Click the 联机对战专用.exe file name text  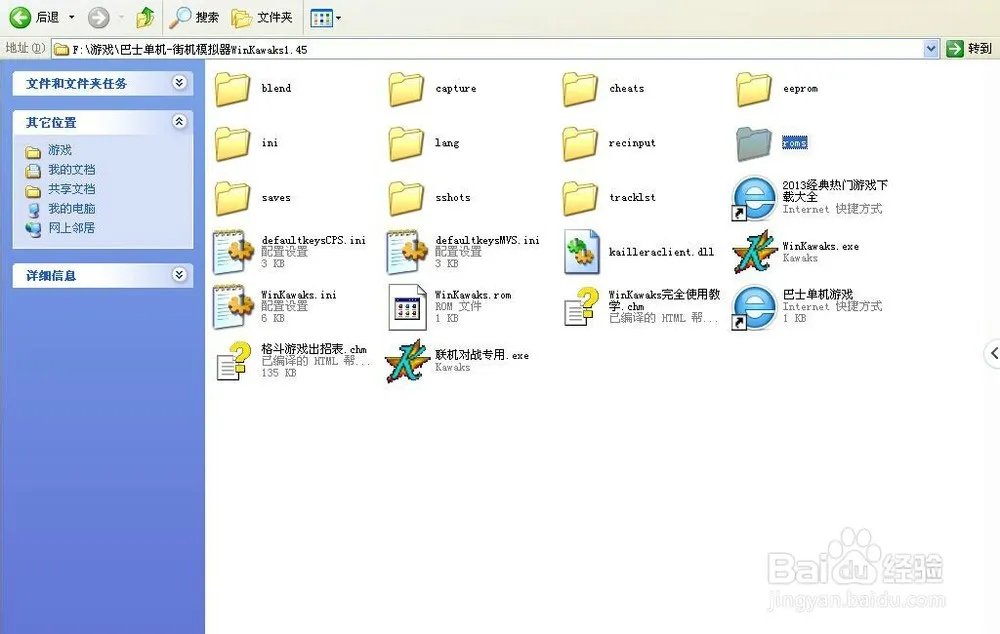coord(482,355)
